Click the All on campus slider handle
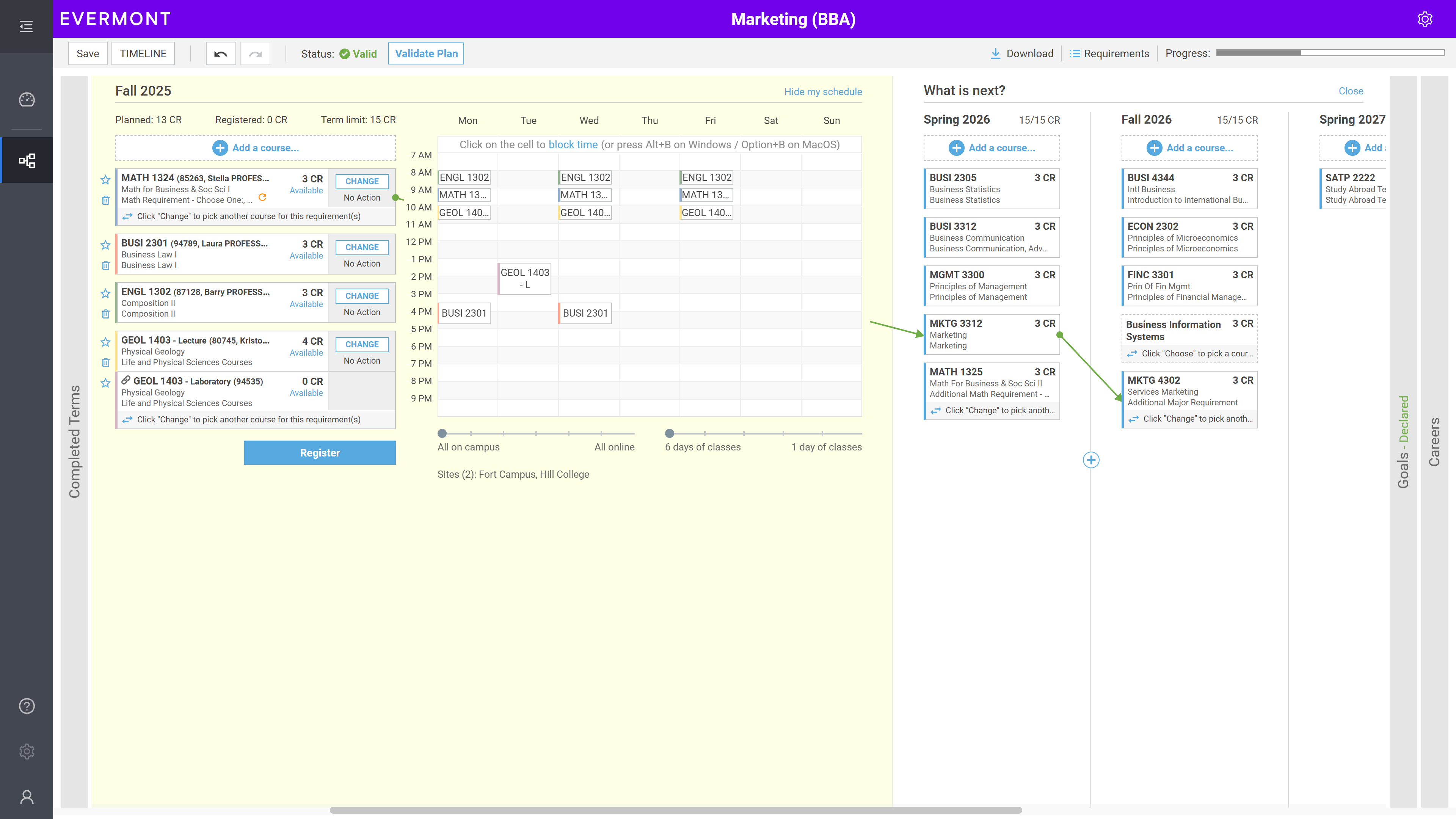The height and width of the screenshot is (819, 1456). (442, 433)
